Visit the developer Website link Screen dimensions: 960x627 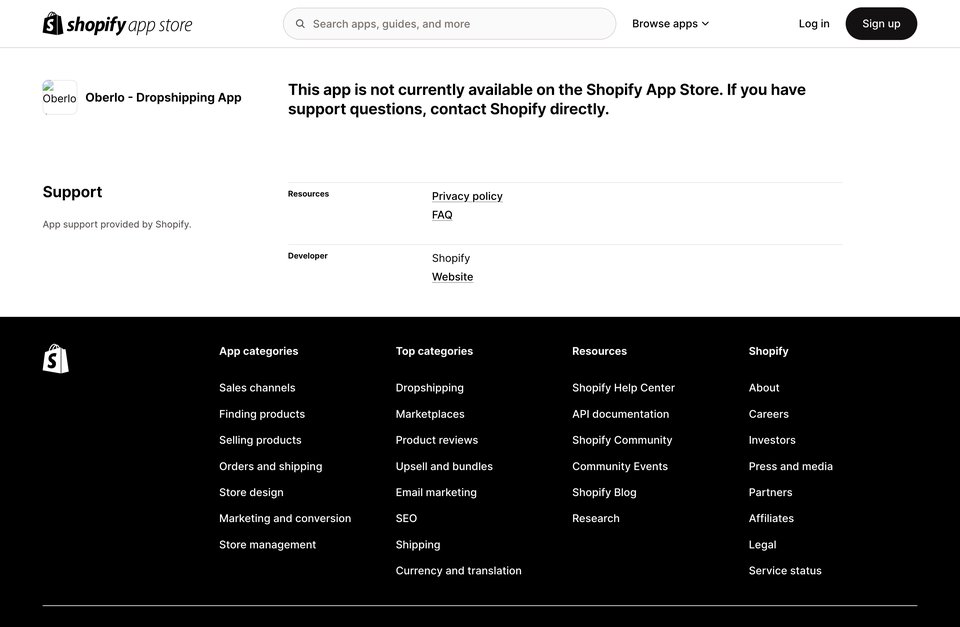click(x=452, y=277)
